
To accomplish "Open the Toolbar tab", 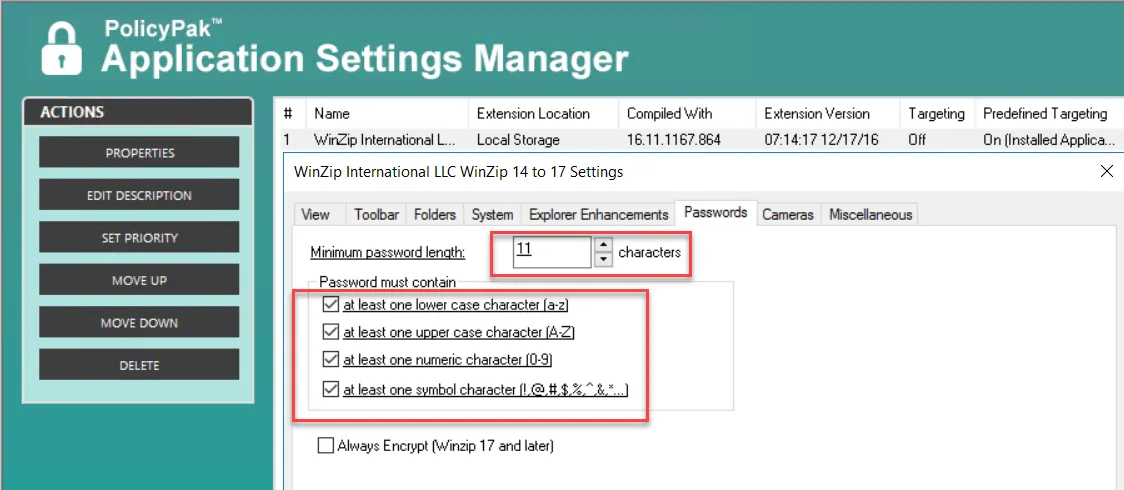I will [376, 214].
